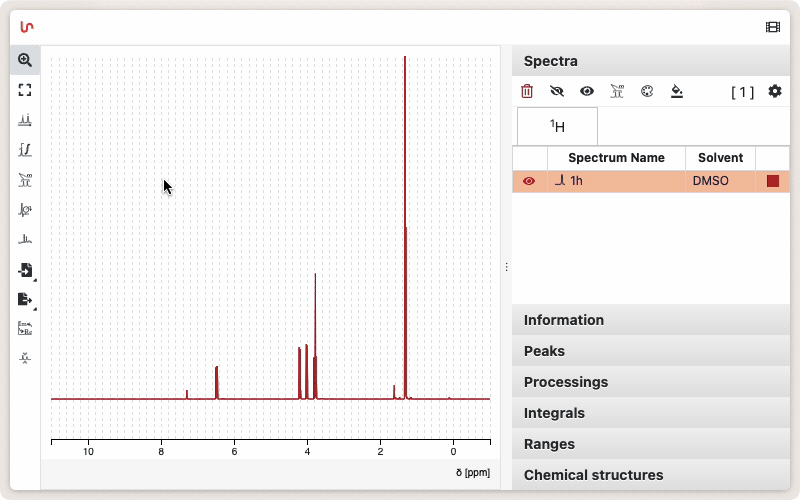This screenshot has height=500, width=800.
Task: Click the full-view zoom out tool
Action: [x=25, y=90]
